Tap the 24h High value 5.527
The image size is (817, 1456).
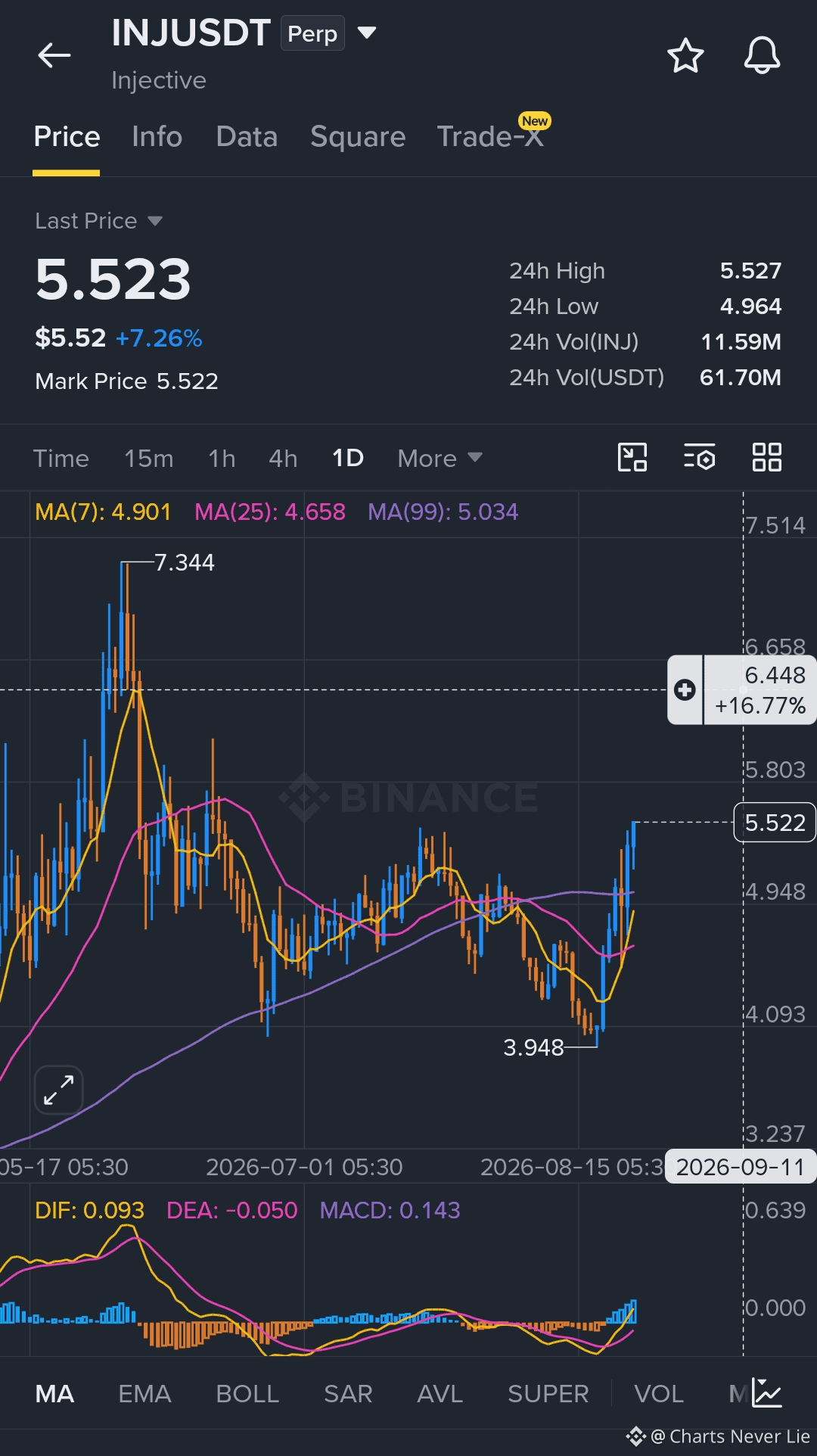[750, 271]
